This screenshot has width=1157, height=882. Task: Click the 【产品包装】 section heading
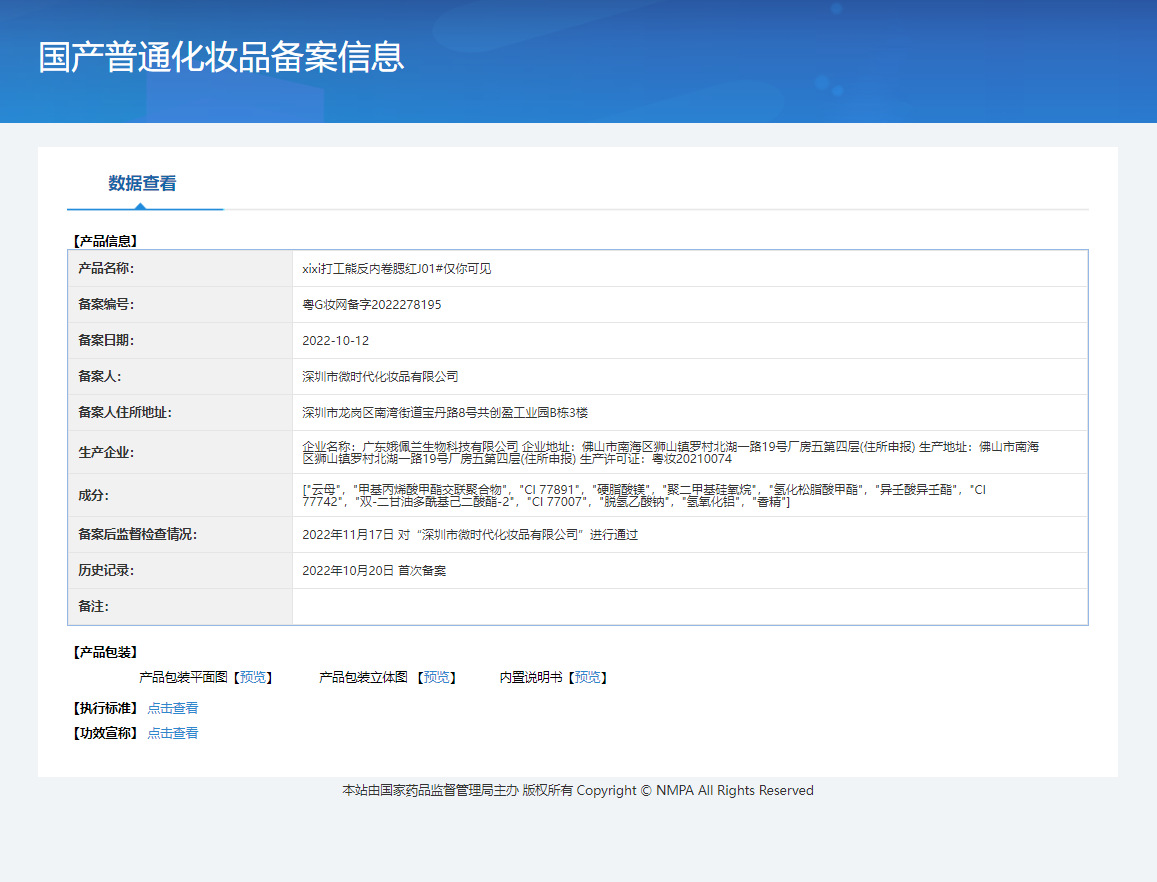pos(105,652)
